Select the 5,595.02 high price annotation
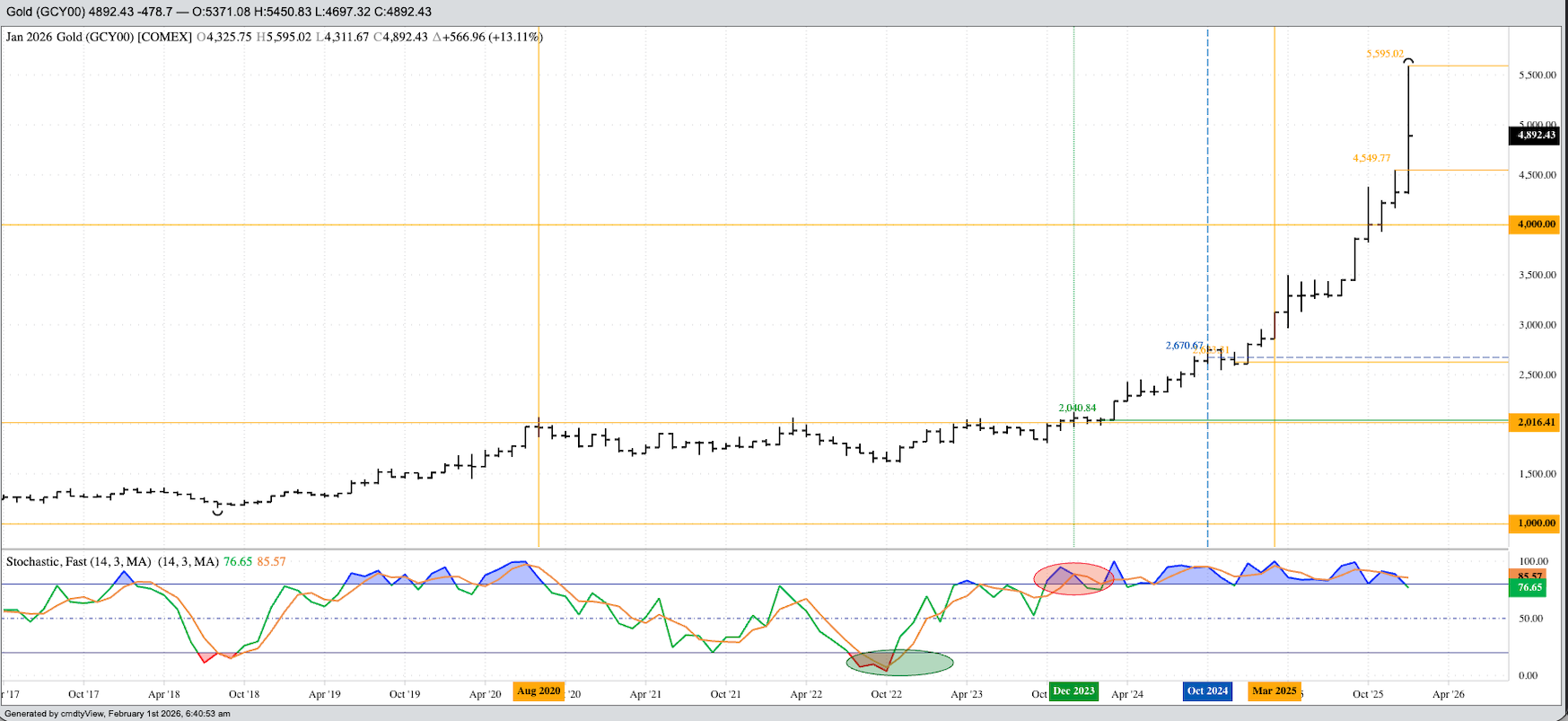This screenshot has height=721, width=1568. click(1384, 54)
